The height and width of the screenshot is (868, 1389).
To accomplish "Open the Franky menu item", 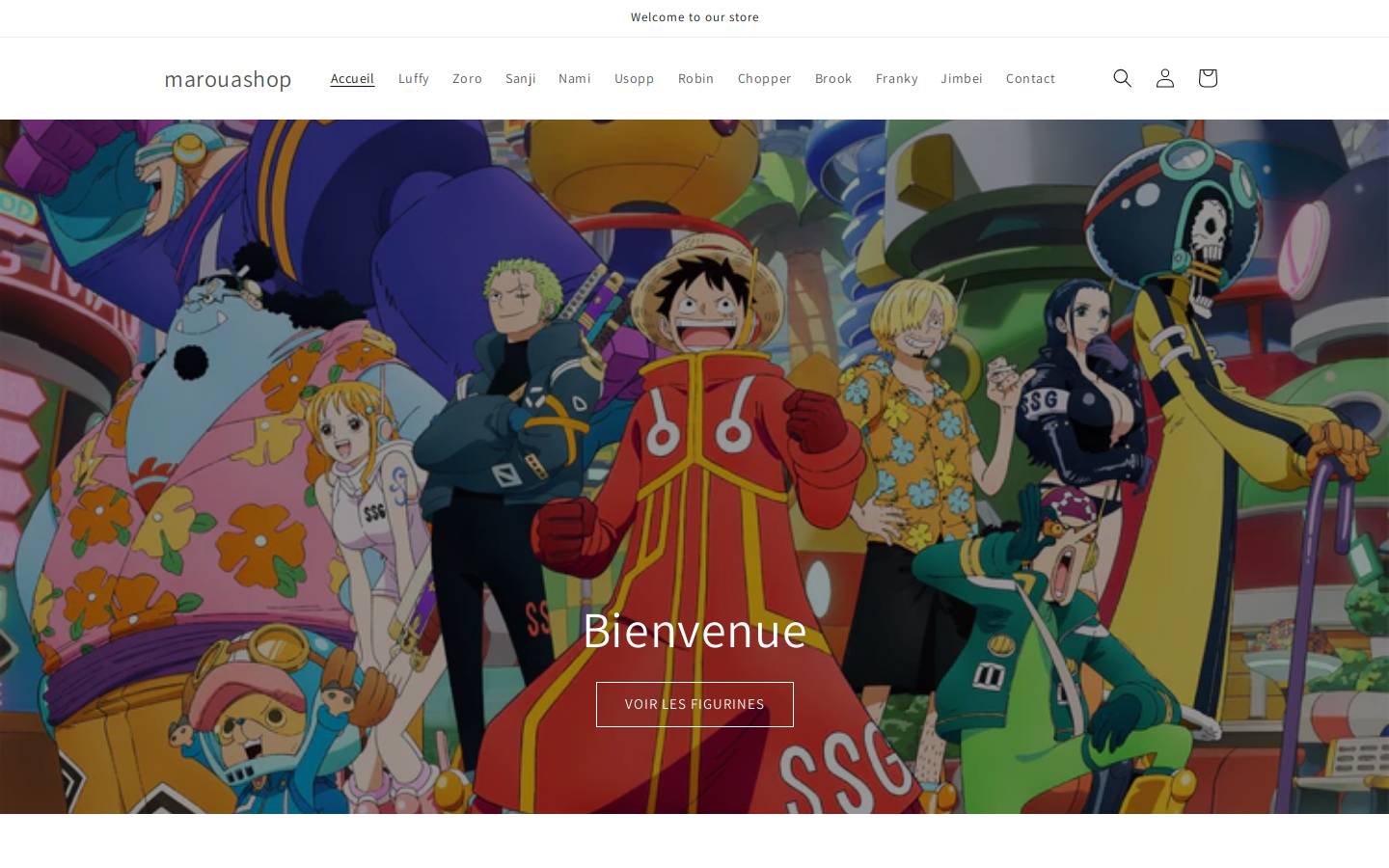I will point(897,78).
